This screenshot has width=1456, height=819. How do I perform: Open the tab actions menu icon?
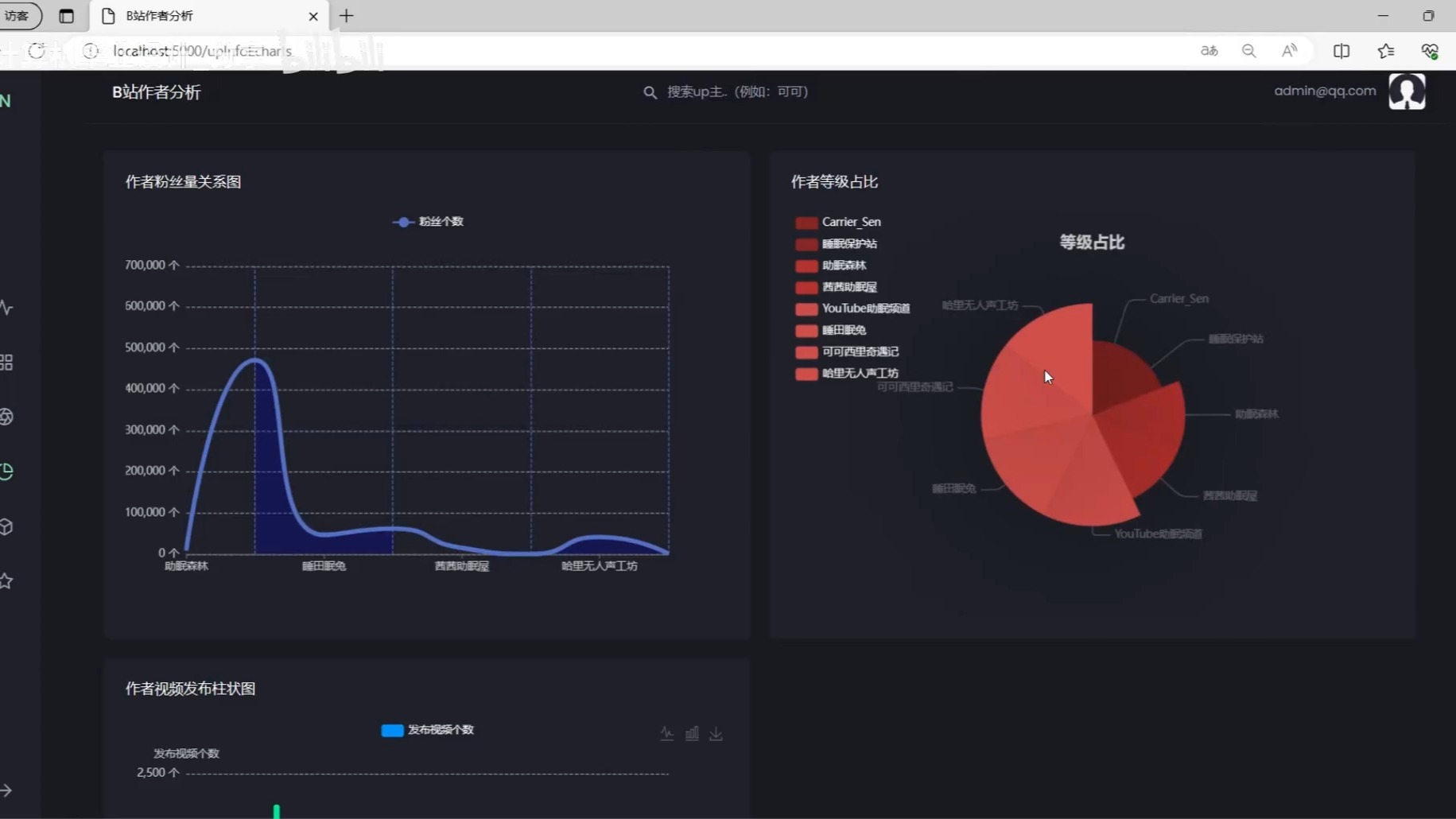pos(66,16)
